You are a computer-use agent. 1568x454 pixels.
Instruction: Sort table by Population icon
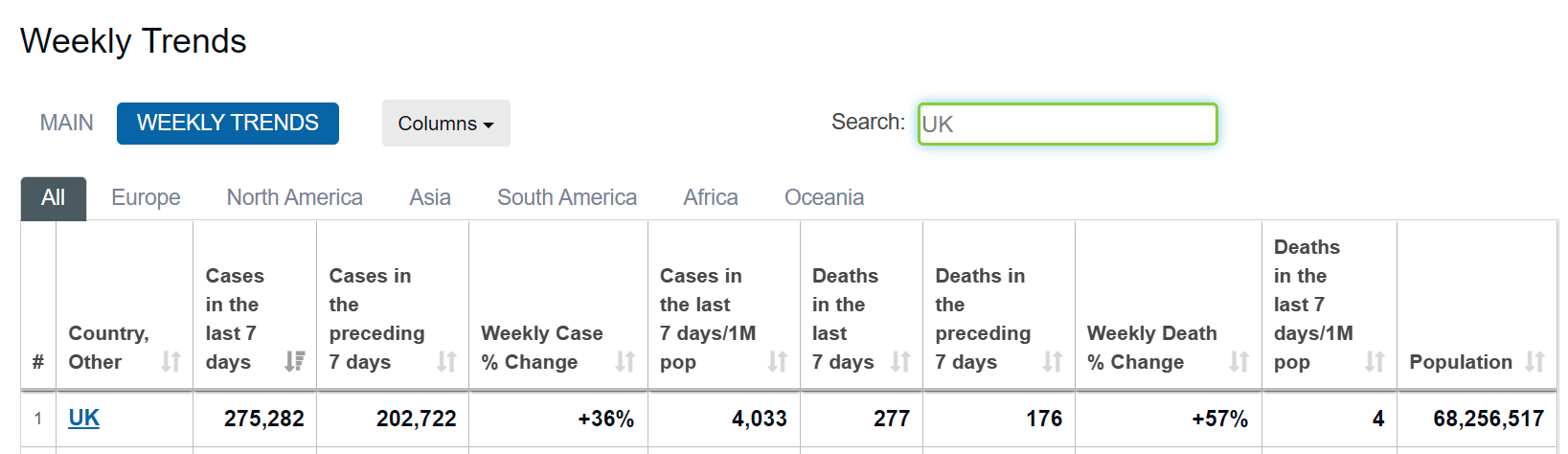(x=1534, y=361)
